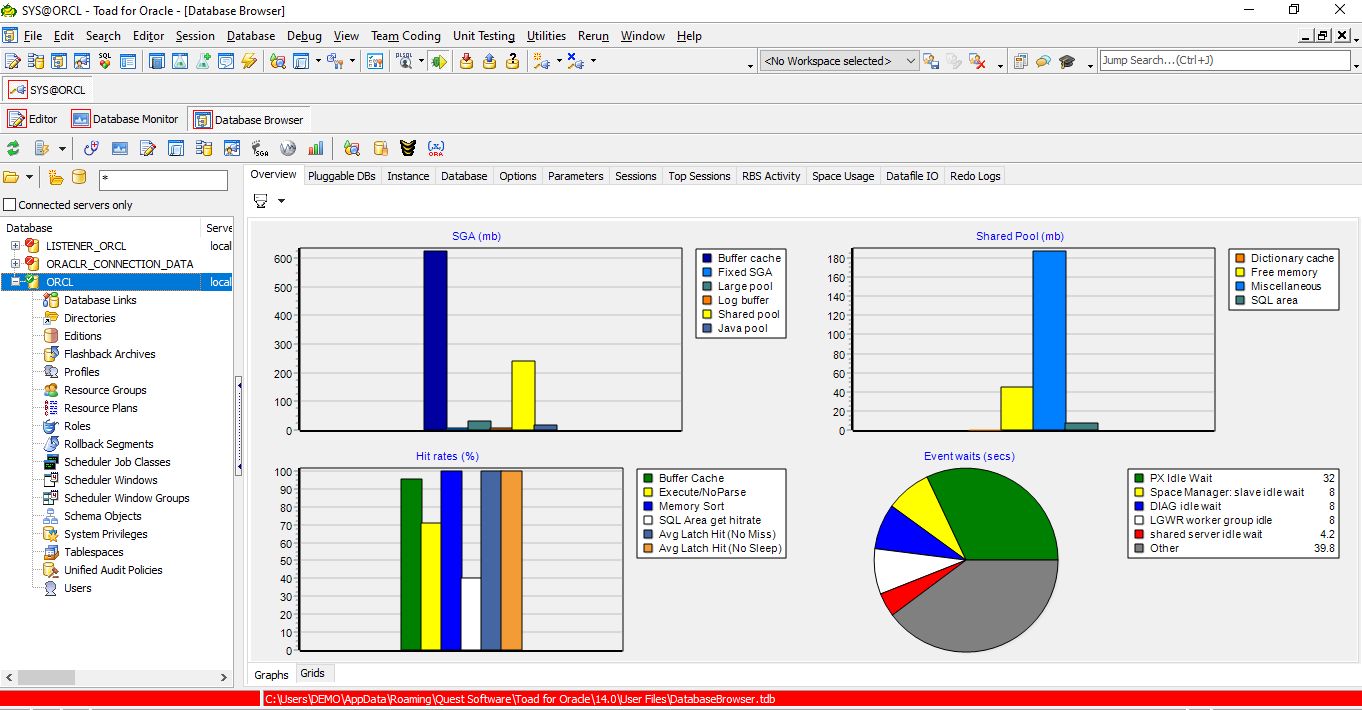Open the No Workspace selected dropdown

[840, 61]
